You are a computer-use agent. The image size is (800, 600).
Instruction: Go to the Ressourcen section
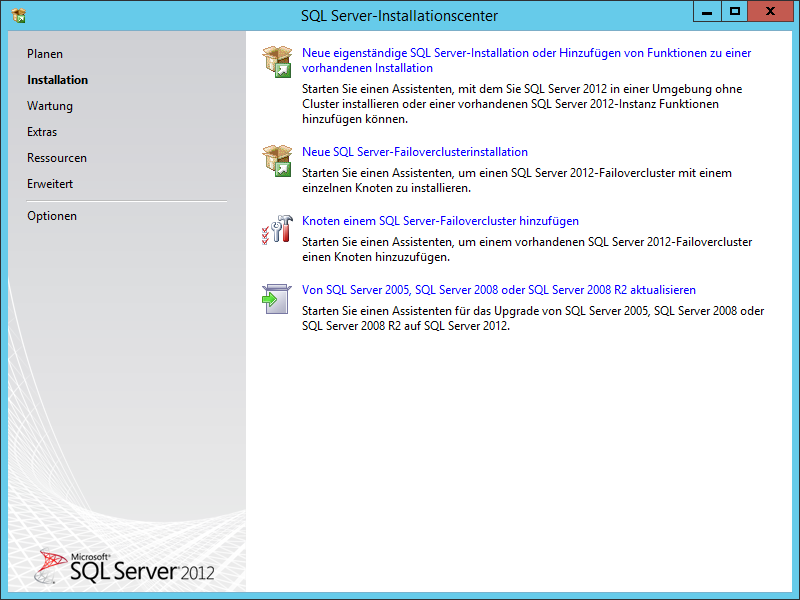tap(57, 158)
